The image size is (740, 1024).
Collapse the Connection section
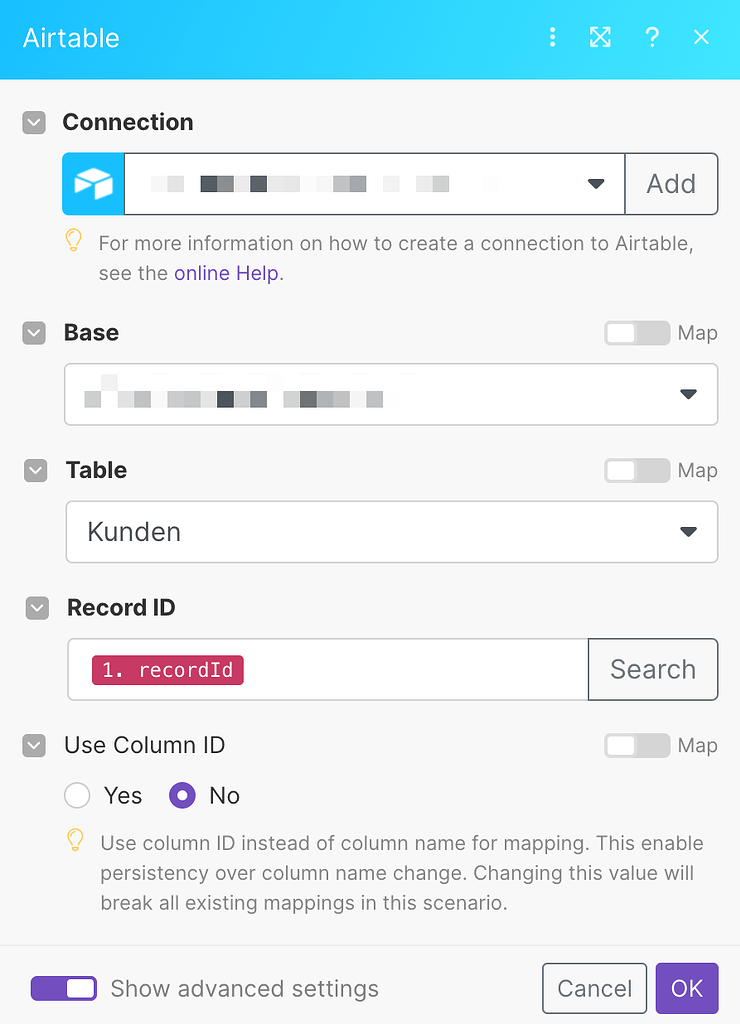[x=33, y=122]
